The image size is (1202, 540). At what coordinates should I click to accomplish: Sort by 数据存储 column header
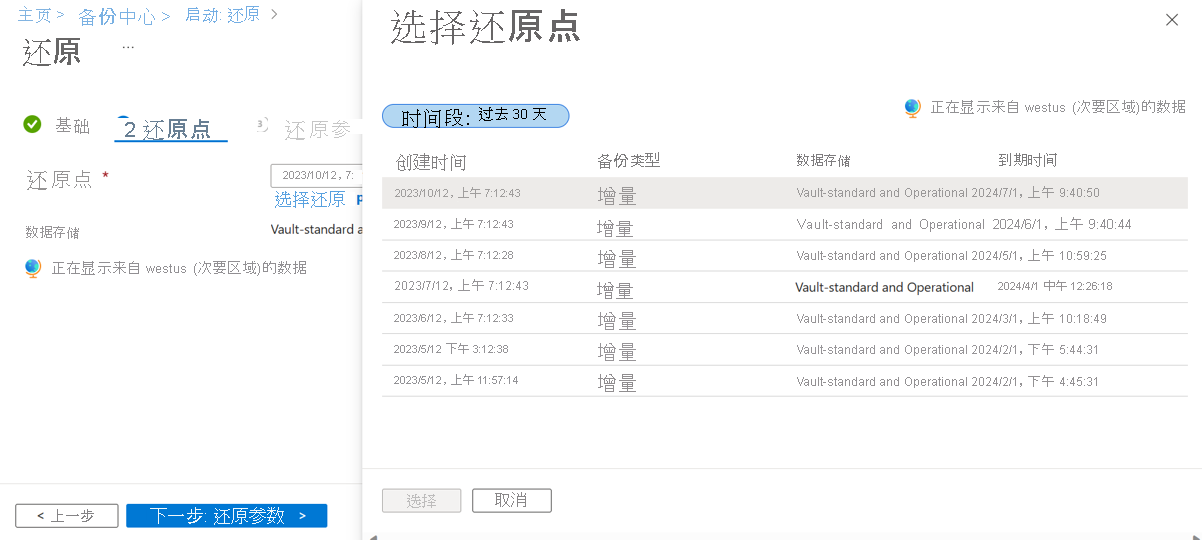click(x=823, y=160)
